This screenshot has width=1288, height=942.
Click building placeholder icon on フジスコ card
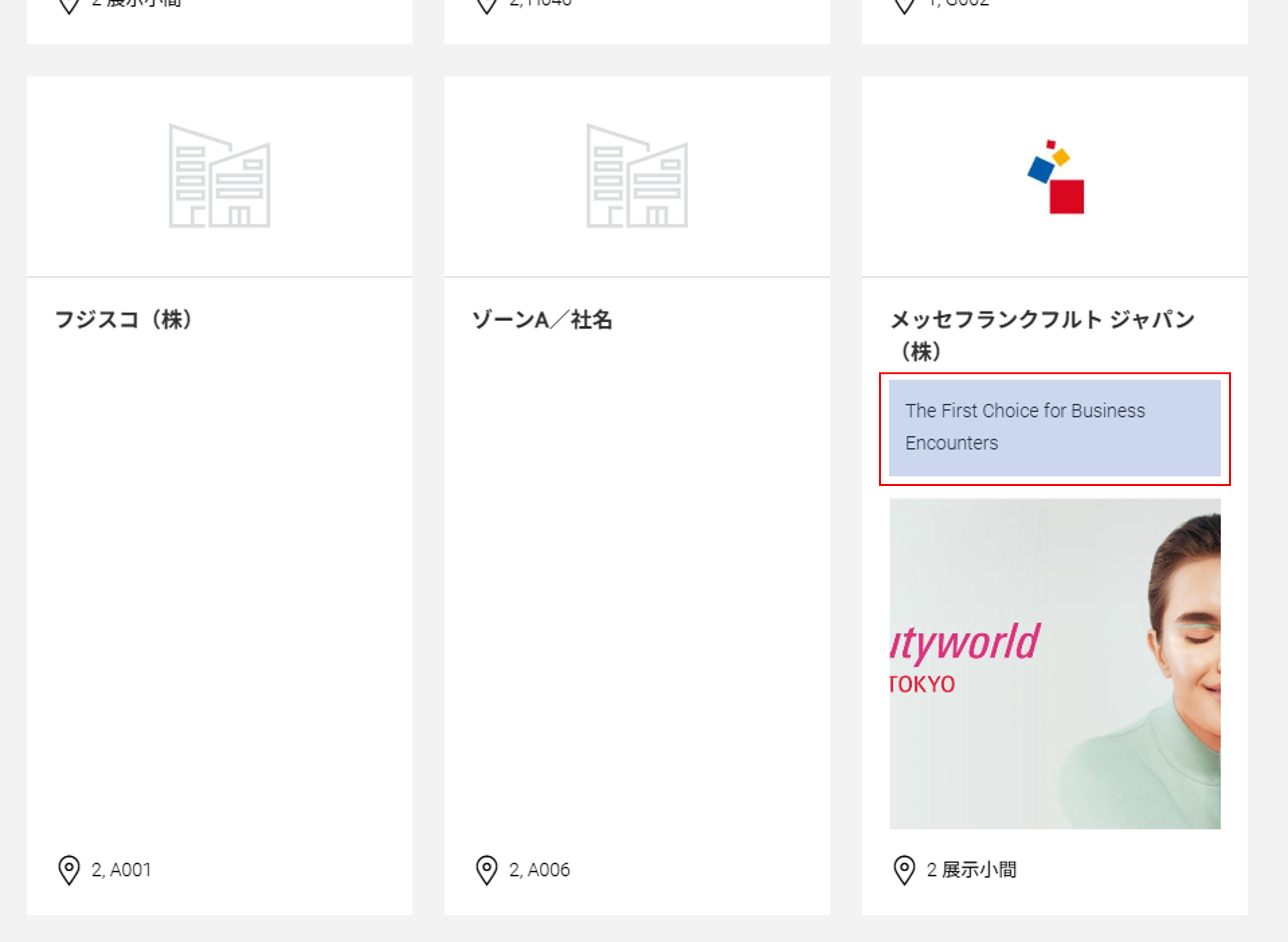[219, 176]
